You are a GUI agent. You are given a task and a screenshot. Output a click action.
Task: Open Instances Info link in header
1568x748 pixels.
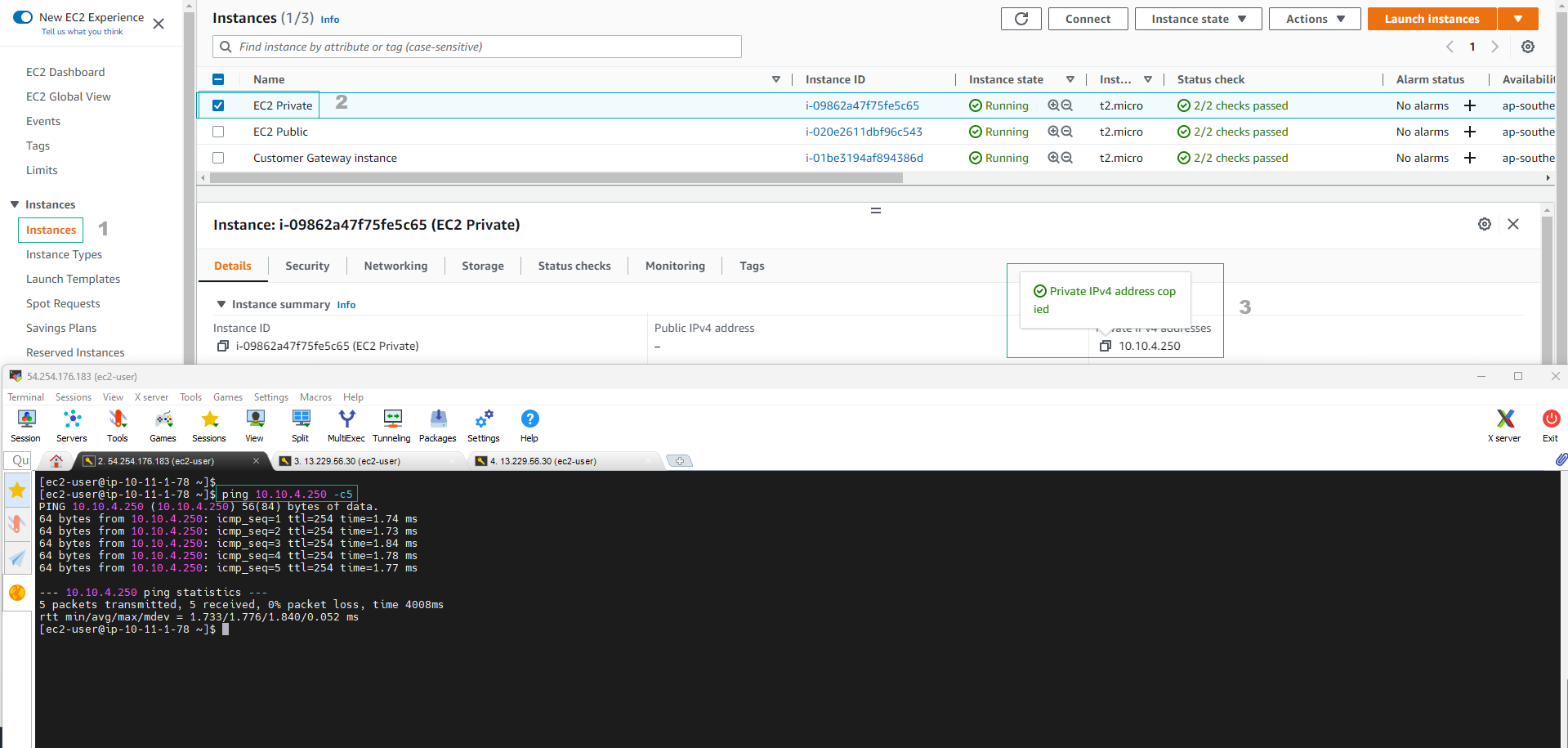330,20
